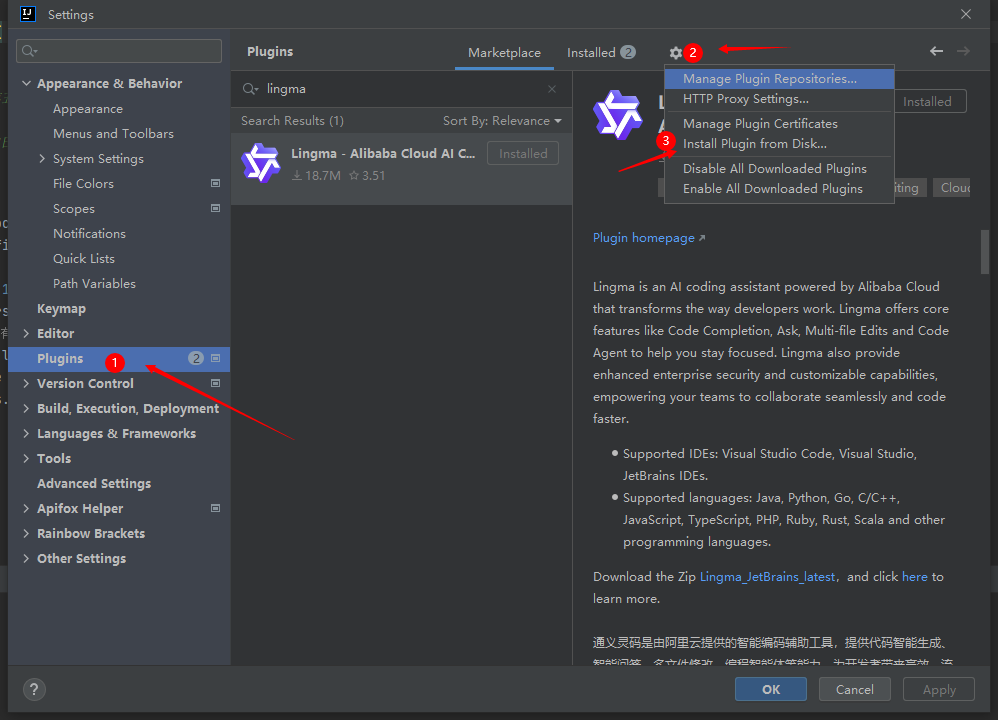Click the OK button
The width and height of the screenshot is (998, 720).
point(771,689)
